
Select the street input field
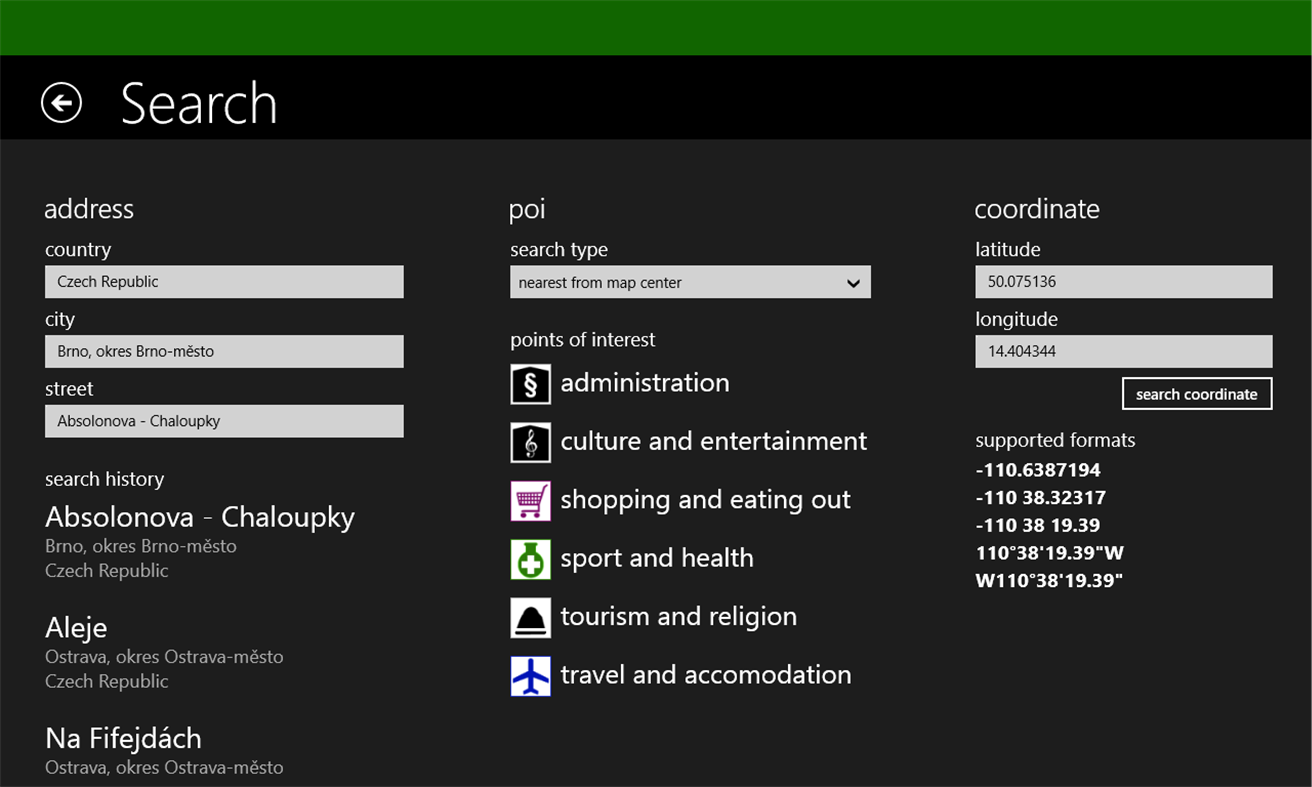coord(224,421)
